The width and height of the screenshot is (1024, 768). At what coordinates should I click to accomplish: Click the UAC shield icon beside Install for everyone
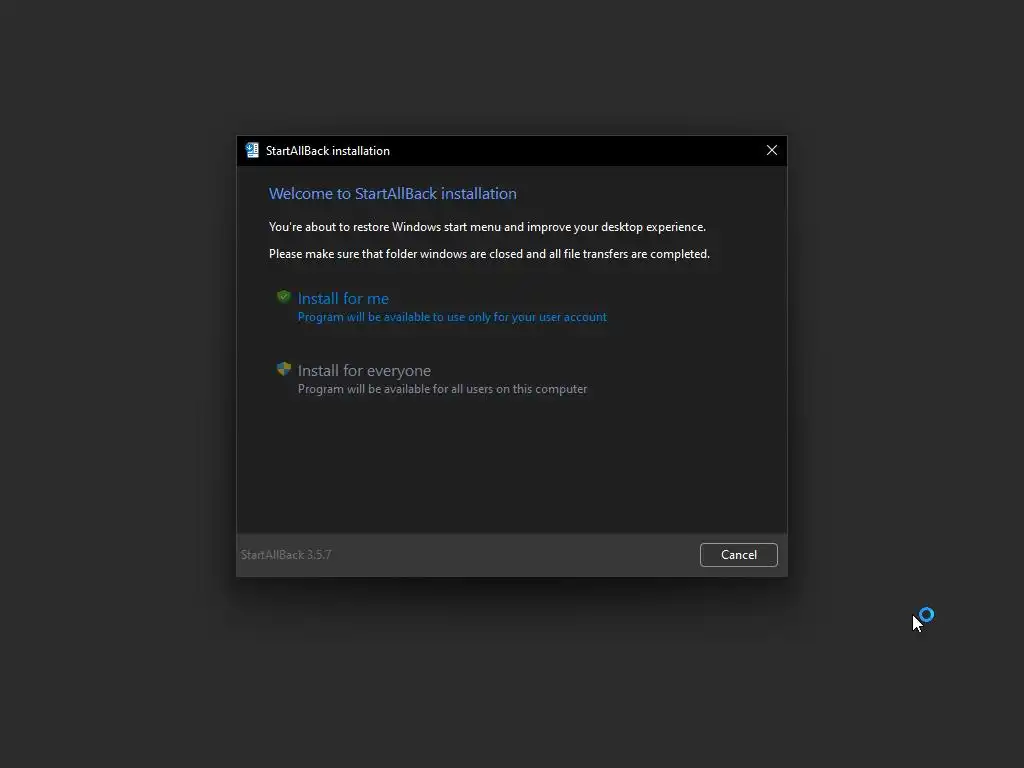[x=283, y=369]
